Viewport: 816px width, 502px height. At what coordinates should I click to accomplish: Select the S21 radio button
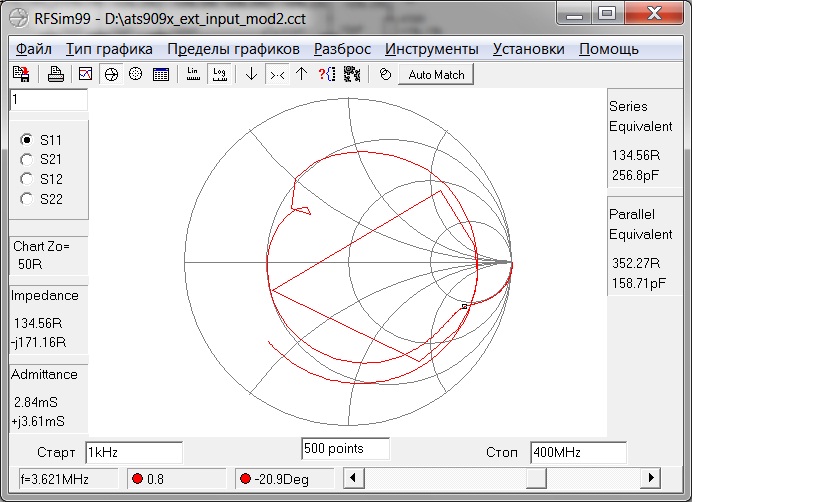[x=26, y=159]
